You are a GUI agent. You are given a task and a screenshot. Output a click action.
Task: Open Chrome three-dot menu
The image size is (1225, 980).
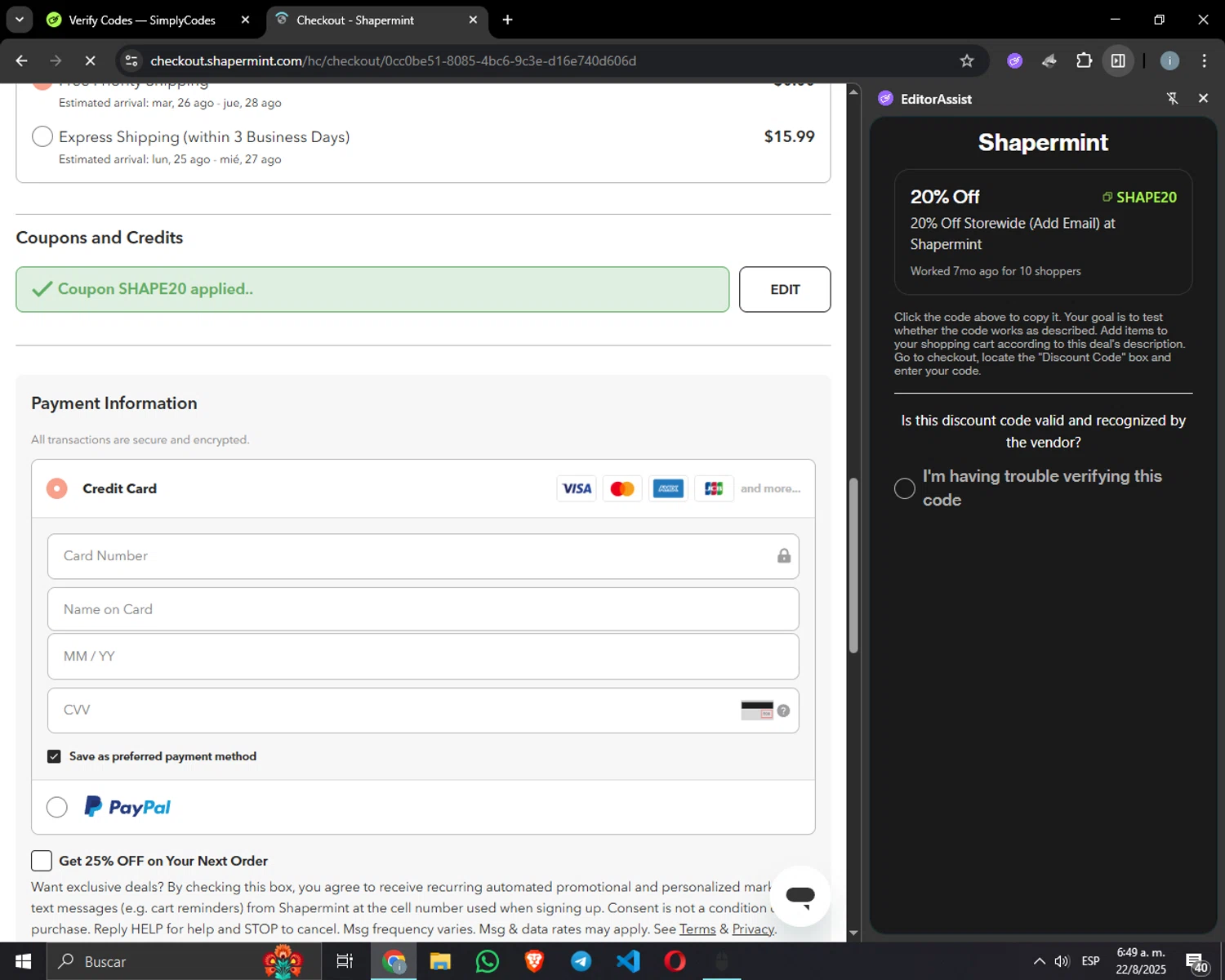pos(1204,60)
